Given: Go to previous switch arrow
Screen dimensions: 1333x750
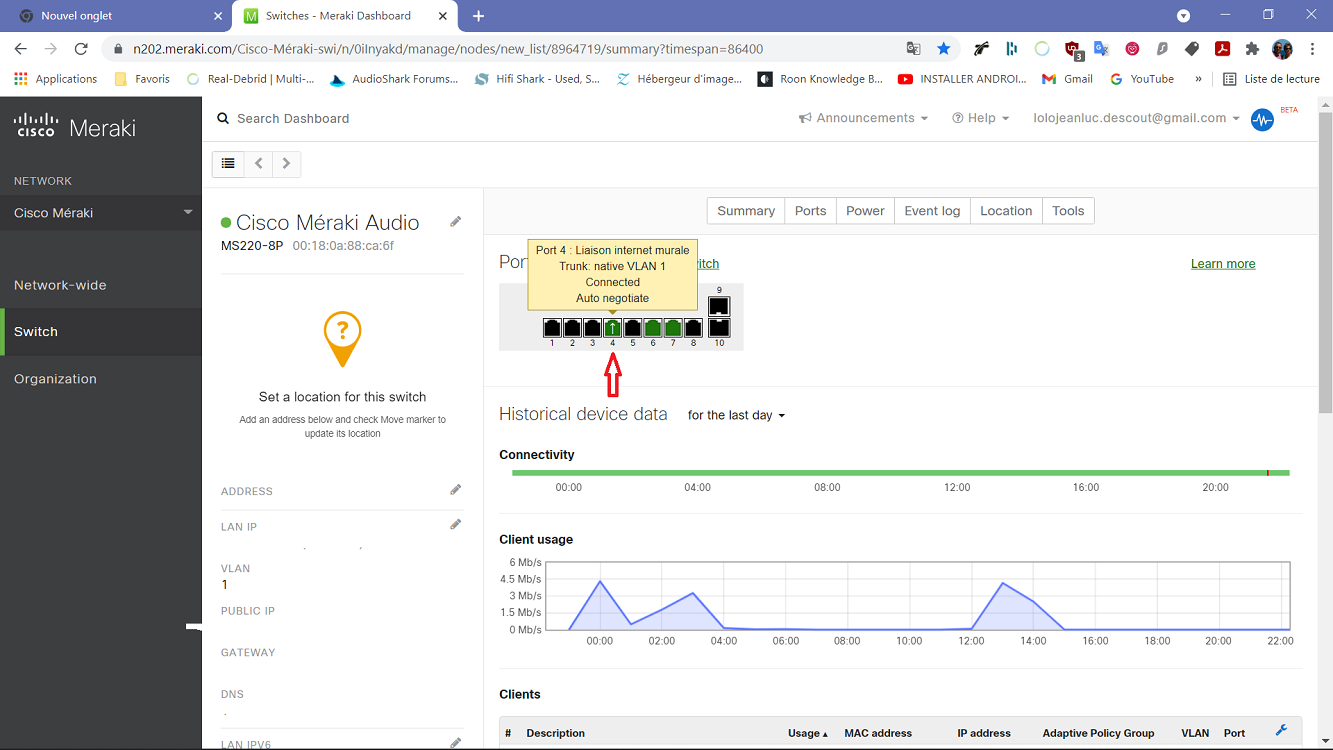Looking at the screenshot, I should pyautogui.click(x=258, y=164).
